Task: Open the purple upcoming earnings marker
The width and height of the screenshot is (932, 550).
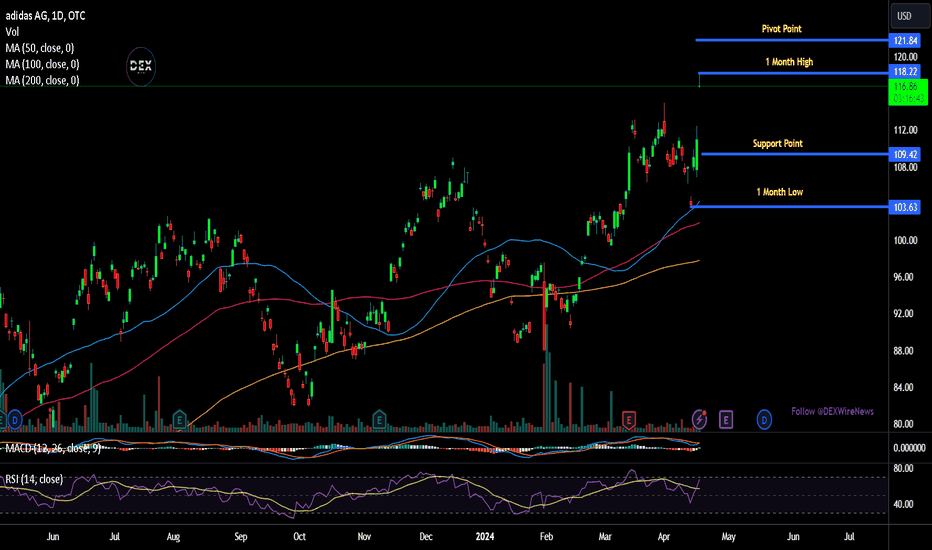Action: pos(726,420)
